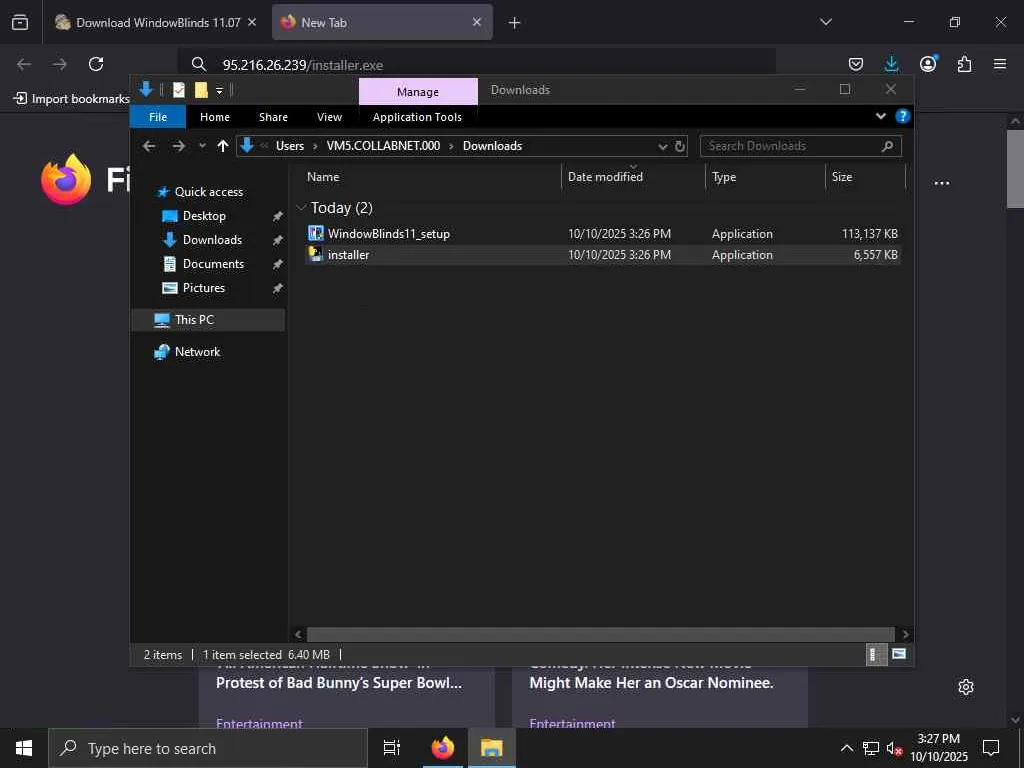
Task: Open New Tab personalize gear icon
Action: (x=966, y=687)
